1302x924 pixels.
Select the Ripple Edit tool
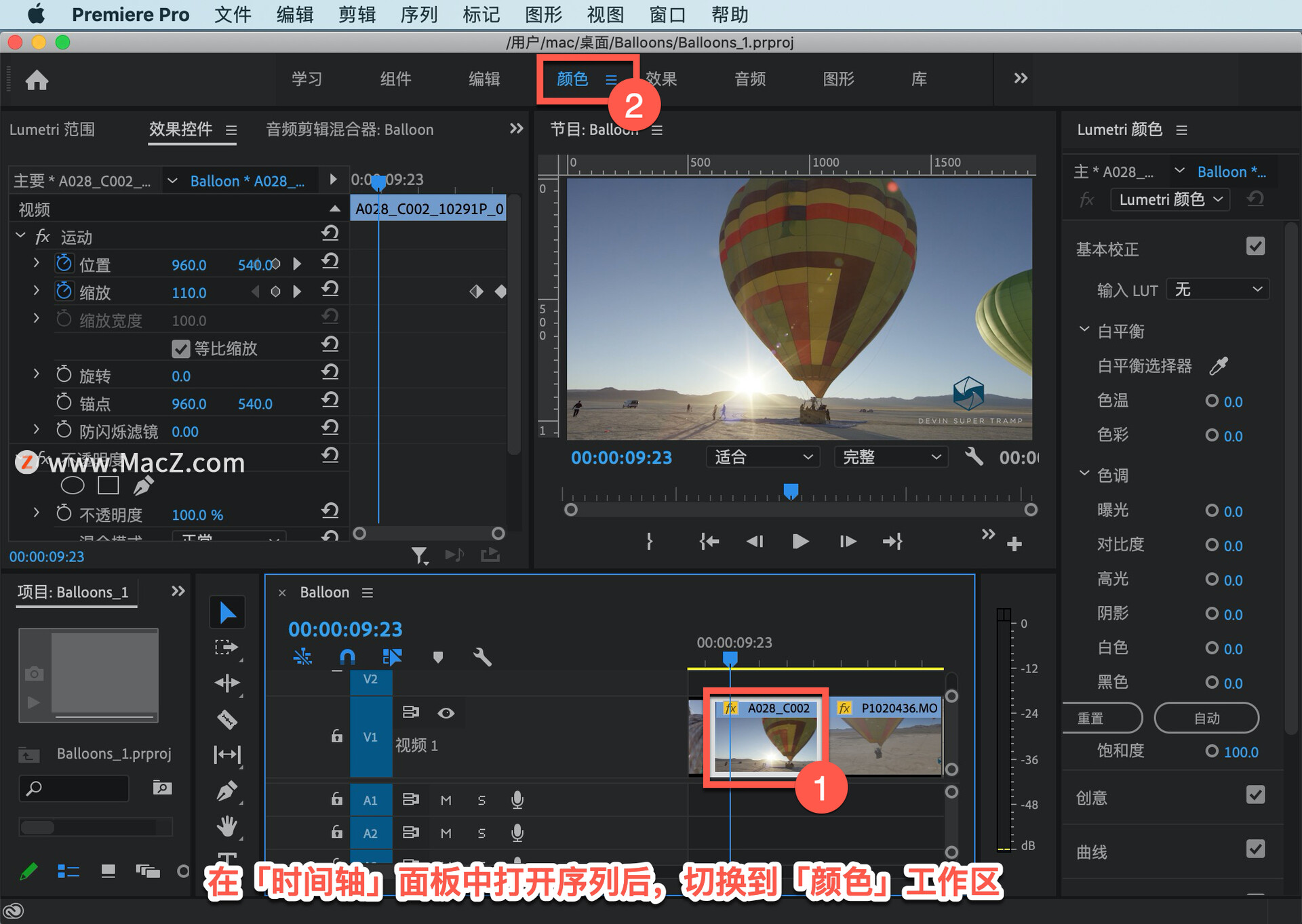[226, 683]
